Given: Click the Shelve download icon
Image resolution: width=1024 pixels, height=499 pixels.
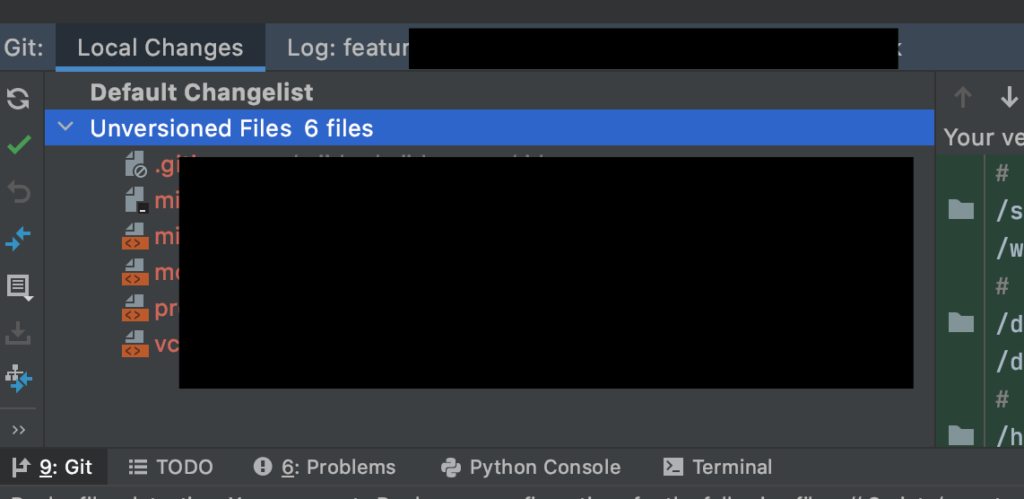Looking at the screenshot, I should click(18, 333).
